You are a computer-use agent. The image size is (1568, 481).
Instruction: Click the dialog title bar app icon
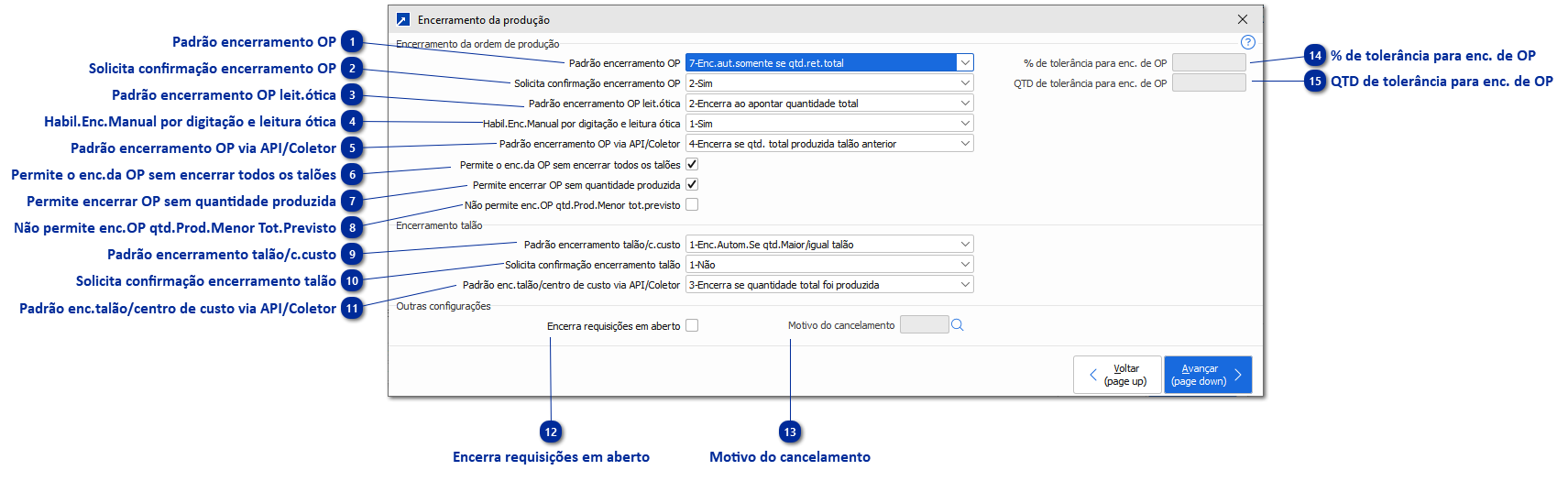click(x=403, y=19)
